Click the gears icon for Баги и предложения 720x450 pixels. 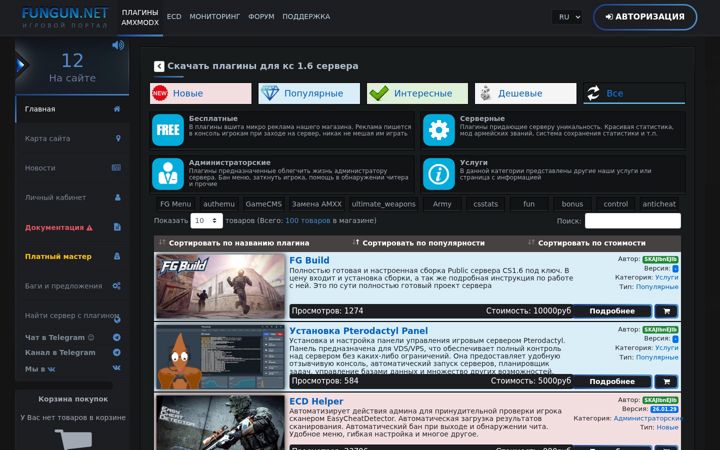117,286
